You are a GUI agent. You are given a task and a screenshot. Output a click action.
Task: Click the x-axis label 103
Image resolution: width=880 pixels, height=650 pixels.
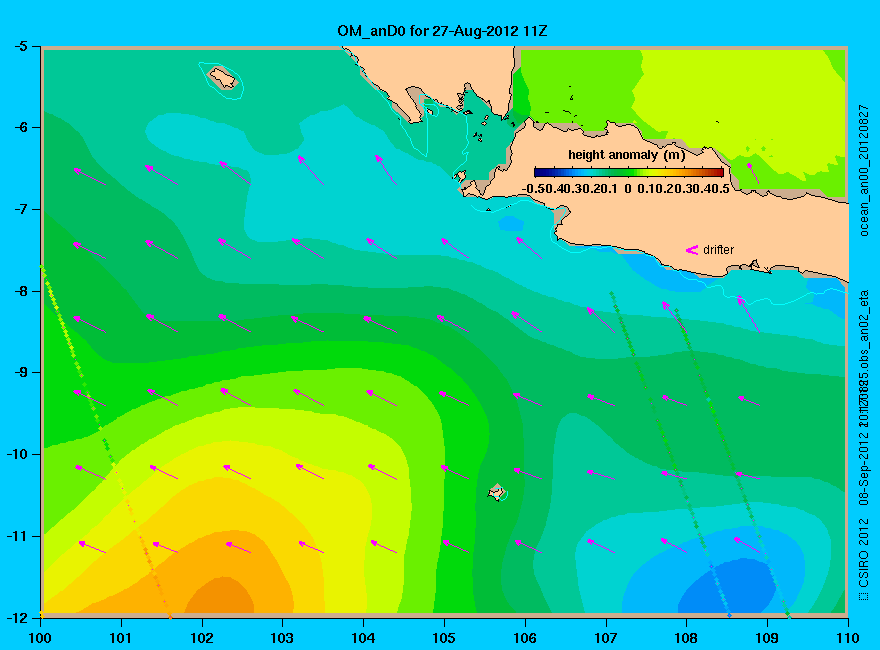pos(282,638)
